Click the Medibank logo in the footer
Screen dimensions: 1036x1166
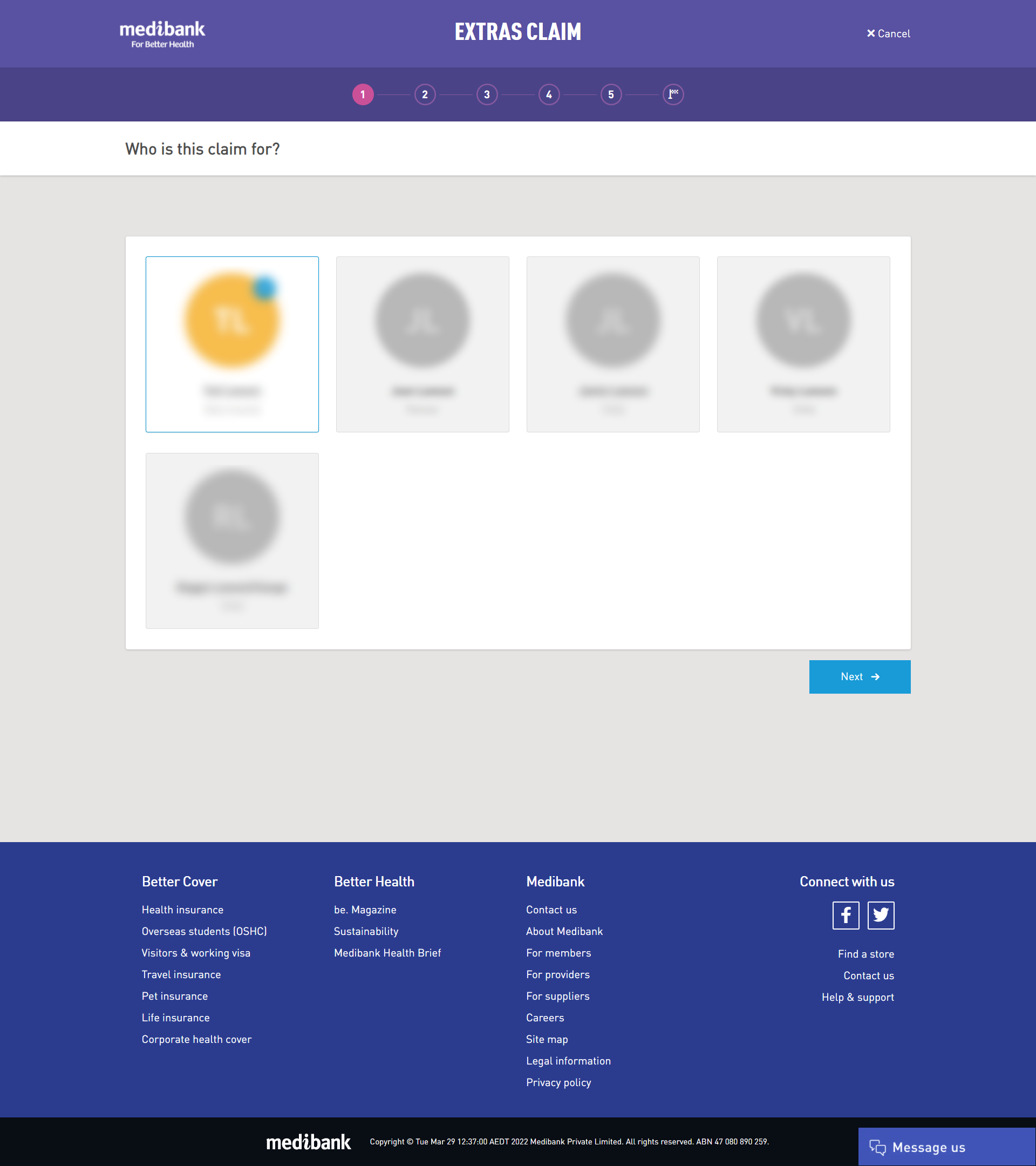tap(309, 1142)
